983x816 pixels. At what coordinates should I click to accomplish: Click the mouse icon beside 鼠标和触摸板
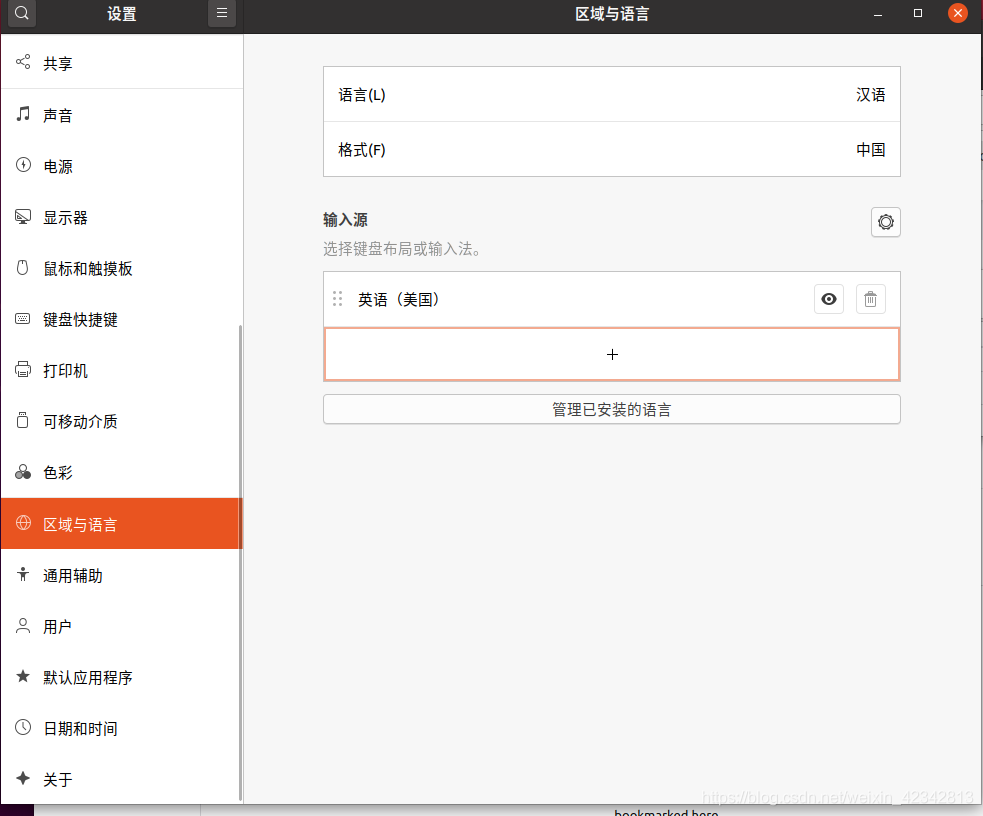[x=23, y=268]
